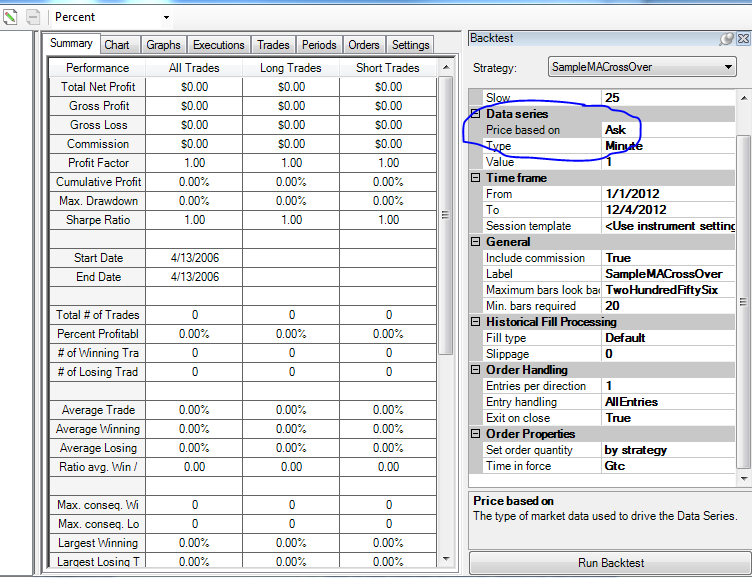
Task: Close the Backtest panel
Action: tap(743, 38)
